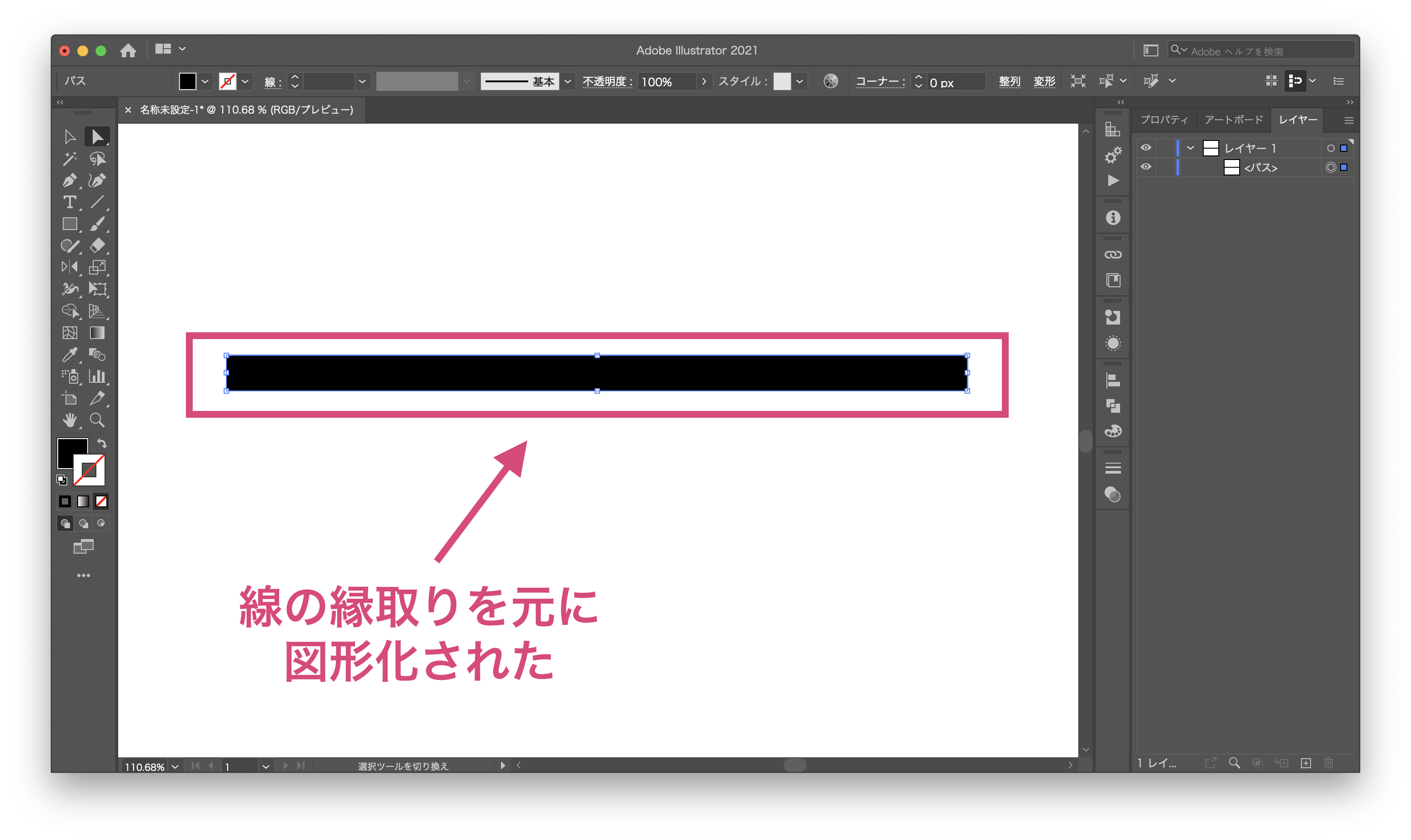Viewport: 1411px width, 840px height.
Task: Select the Gradient tool
Action: [97, 333]
